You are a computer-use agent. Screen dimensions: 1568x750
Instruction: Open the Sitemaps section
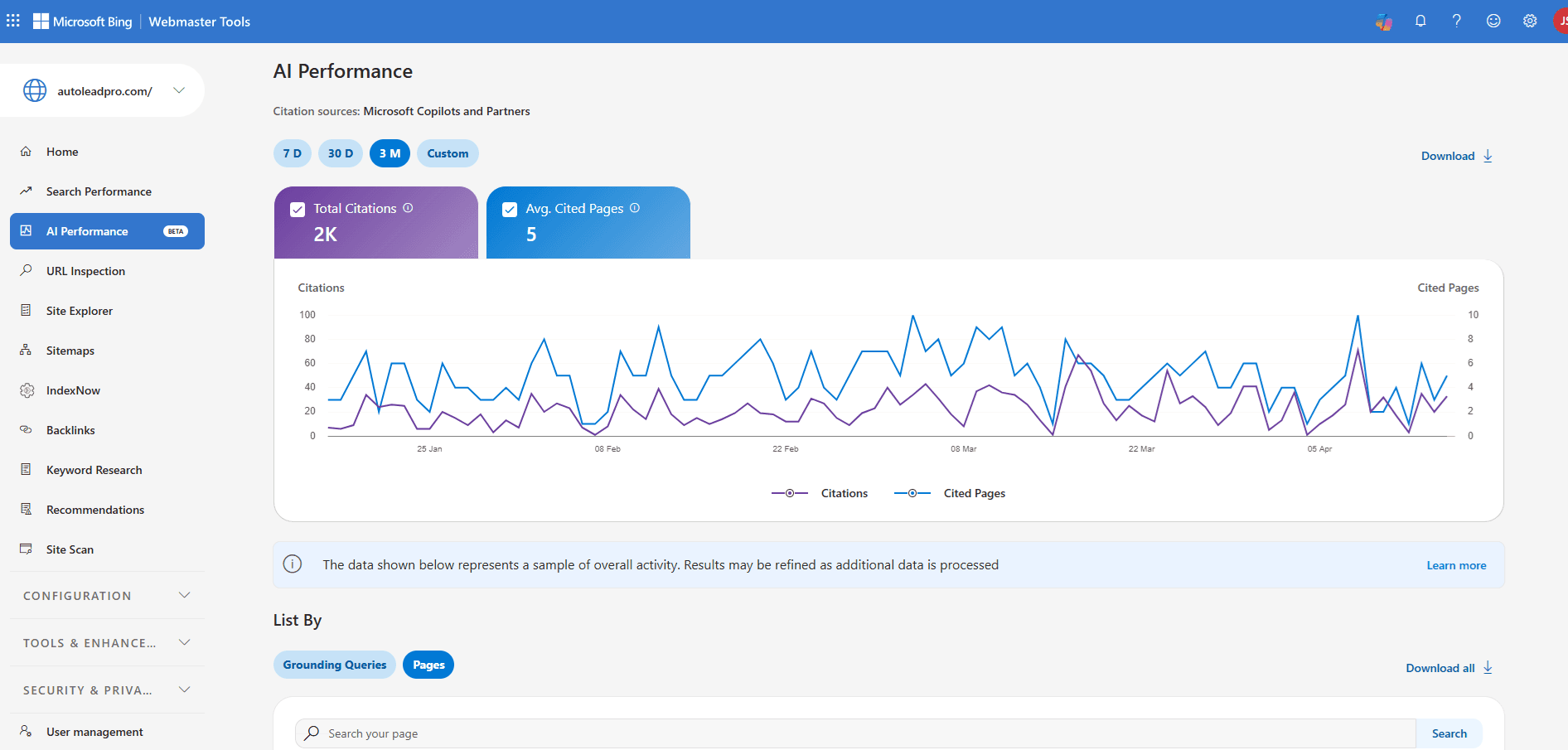70,350
